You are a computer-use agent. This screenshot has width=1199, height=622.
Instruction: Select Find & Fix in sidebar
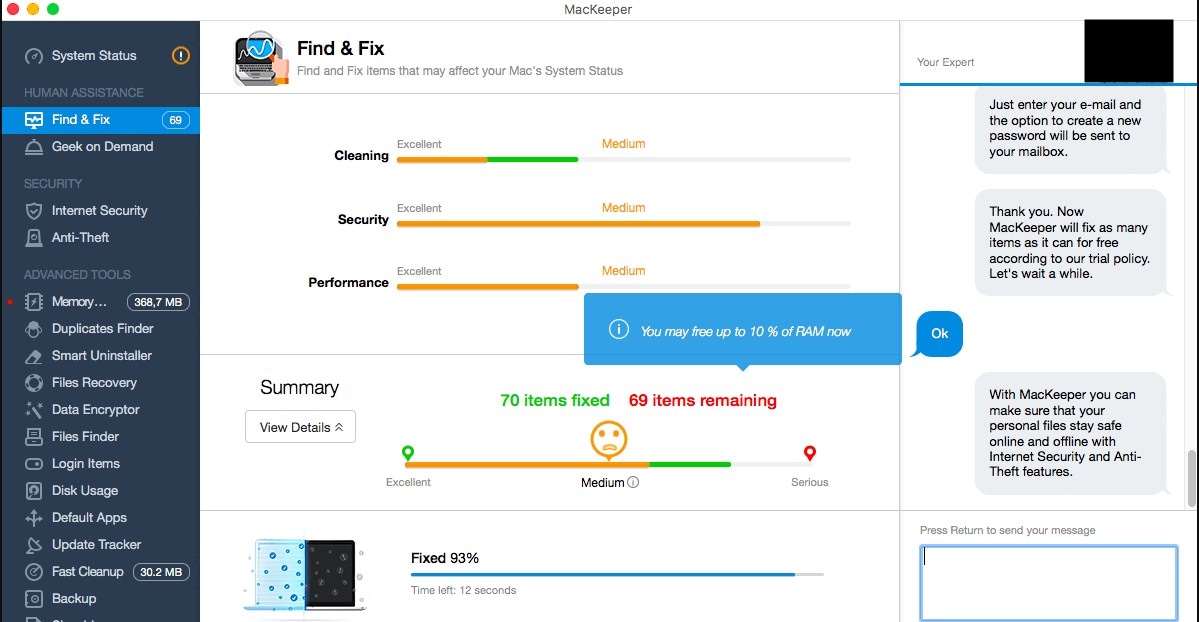point(81,120)
